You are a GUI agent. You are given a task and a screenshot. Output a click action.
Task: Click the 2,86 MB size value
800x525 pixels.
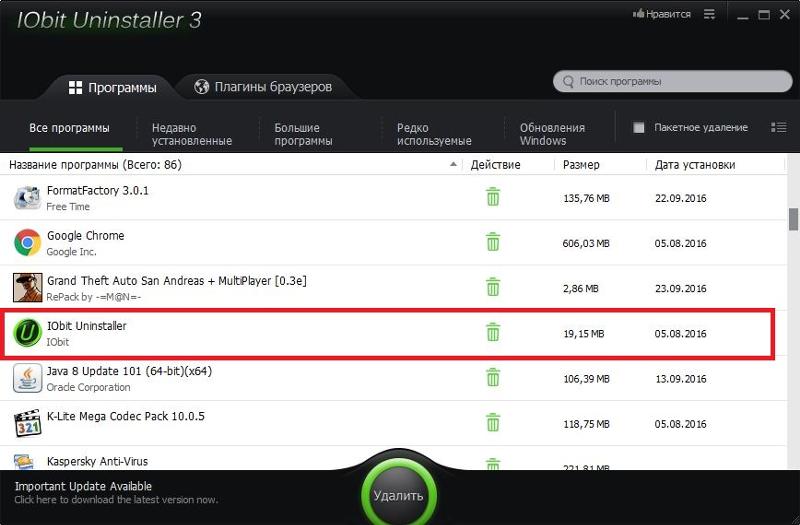click(581, 288)
